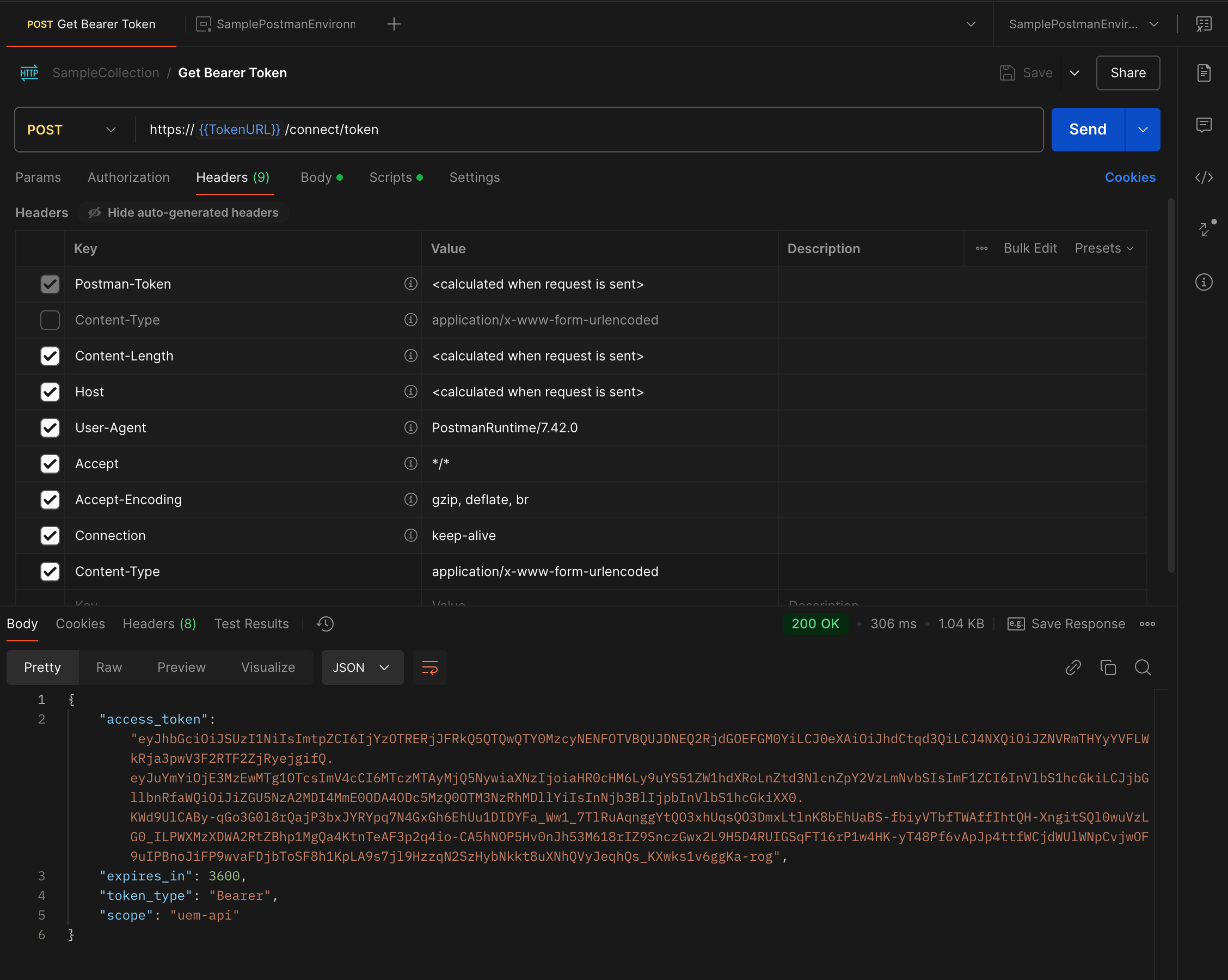Open the JSON format dropdown
The width and height of the screenshot is (1228, 980).
(x=362, y=667)
